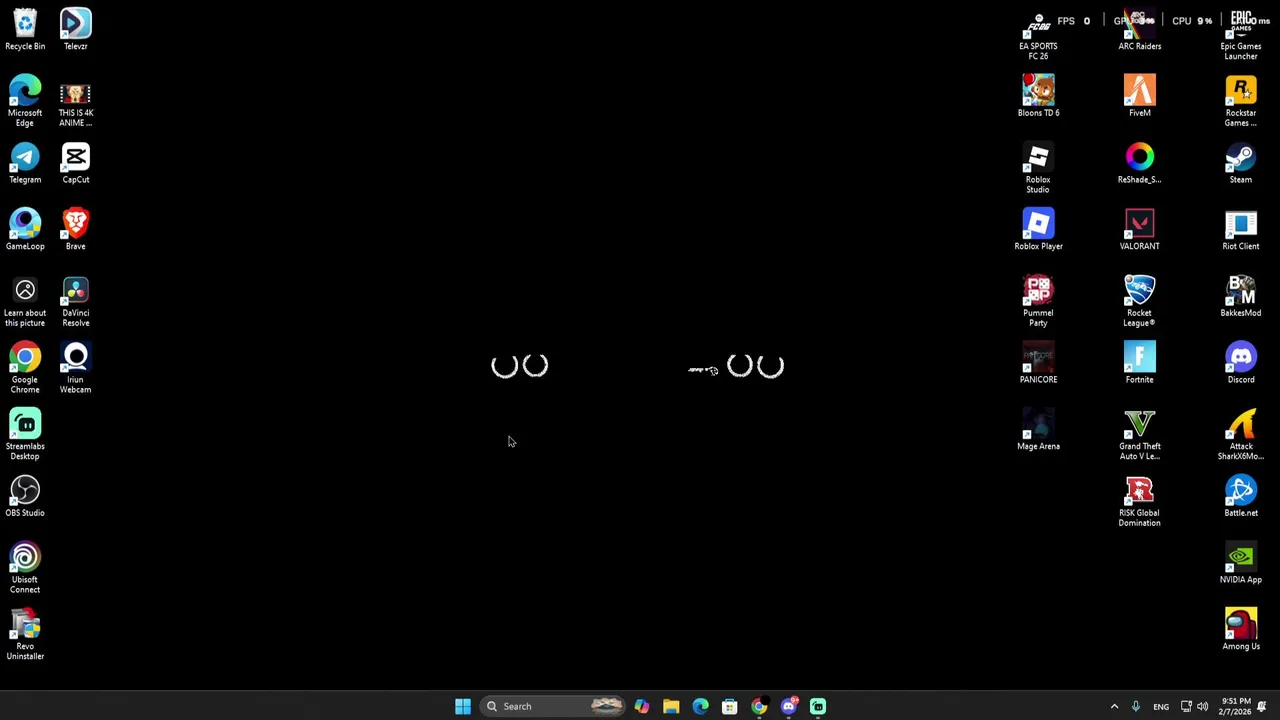Select the Mage Arena desktop icon
The width and height of the screenshot is (1280, 720).
(x=1038, y=429)
